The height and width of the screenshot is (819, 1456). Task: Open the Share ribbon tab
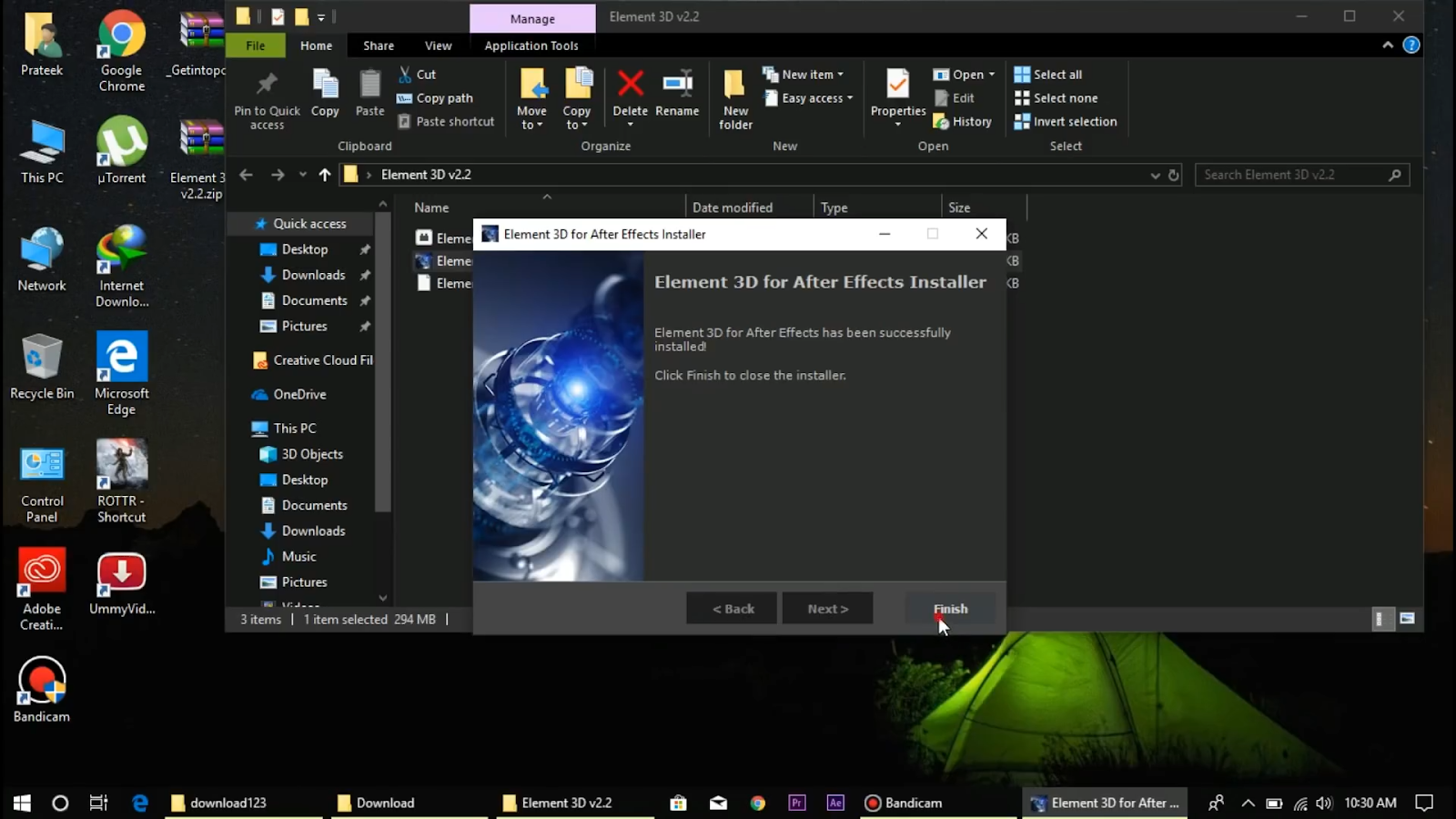[x=378, y=45]
